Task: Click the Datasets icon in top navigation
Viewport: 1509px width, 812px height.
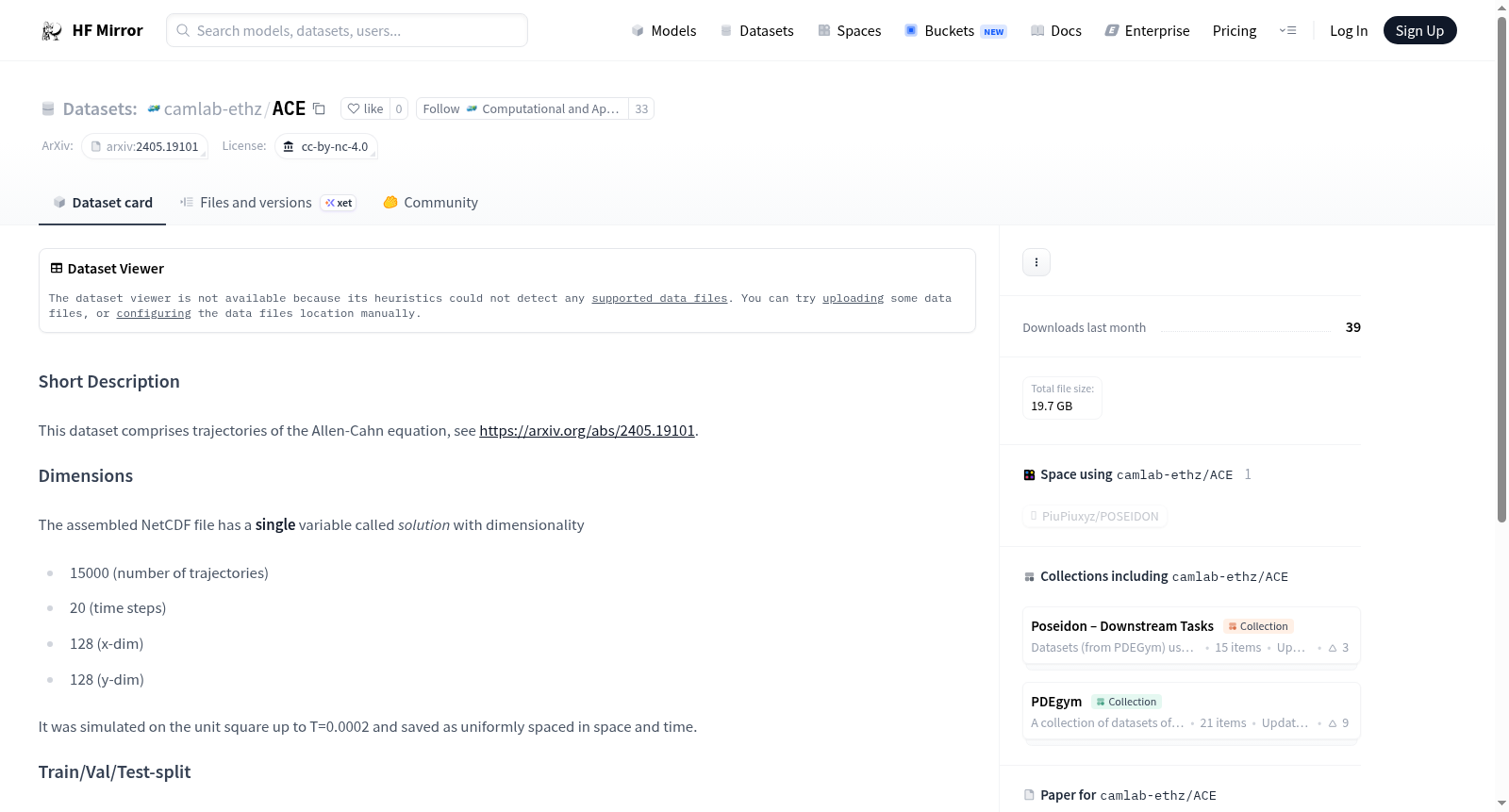Action: click(726, 31)
